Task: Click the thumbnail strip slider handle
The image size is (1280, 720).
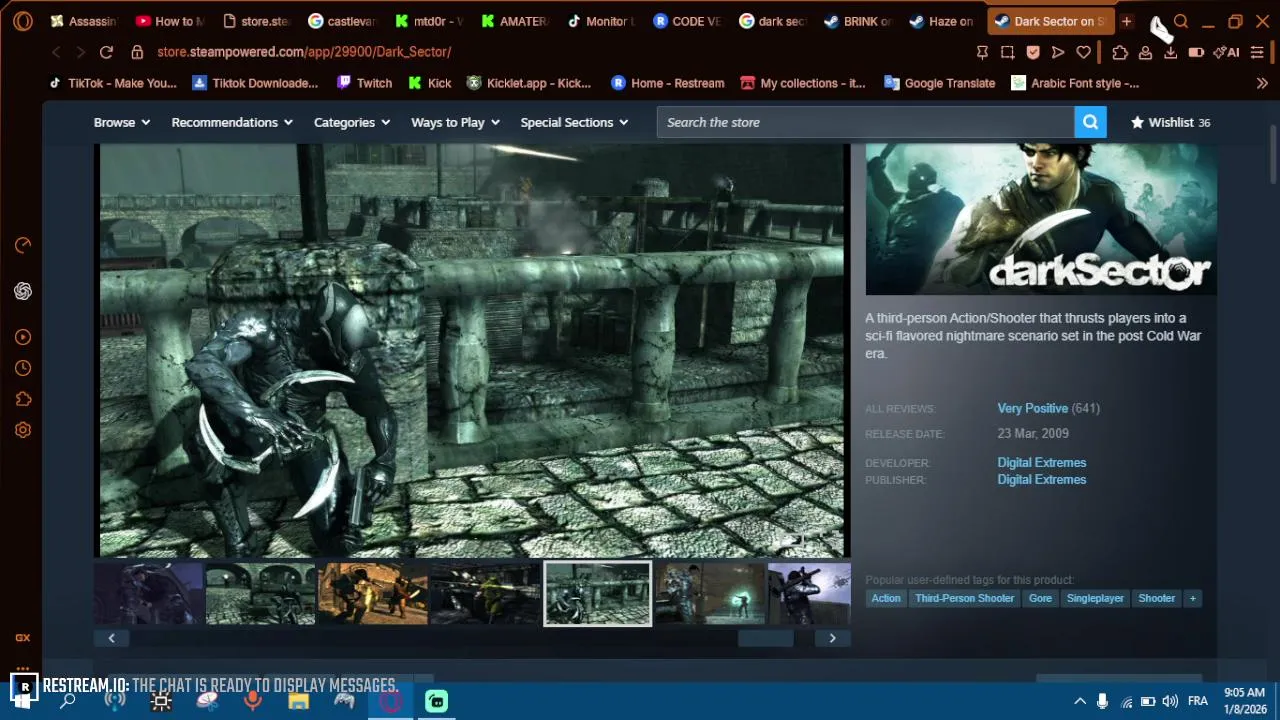Action: point(766,638)
